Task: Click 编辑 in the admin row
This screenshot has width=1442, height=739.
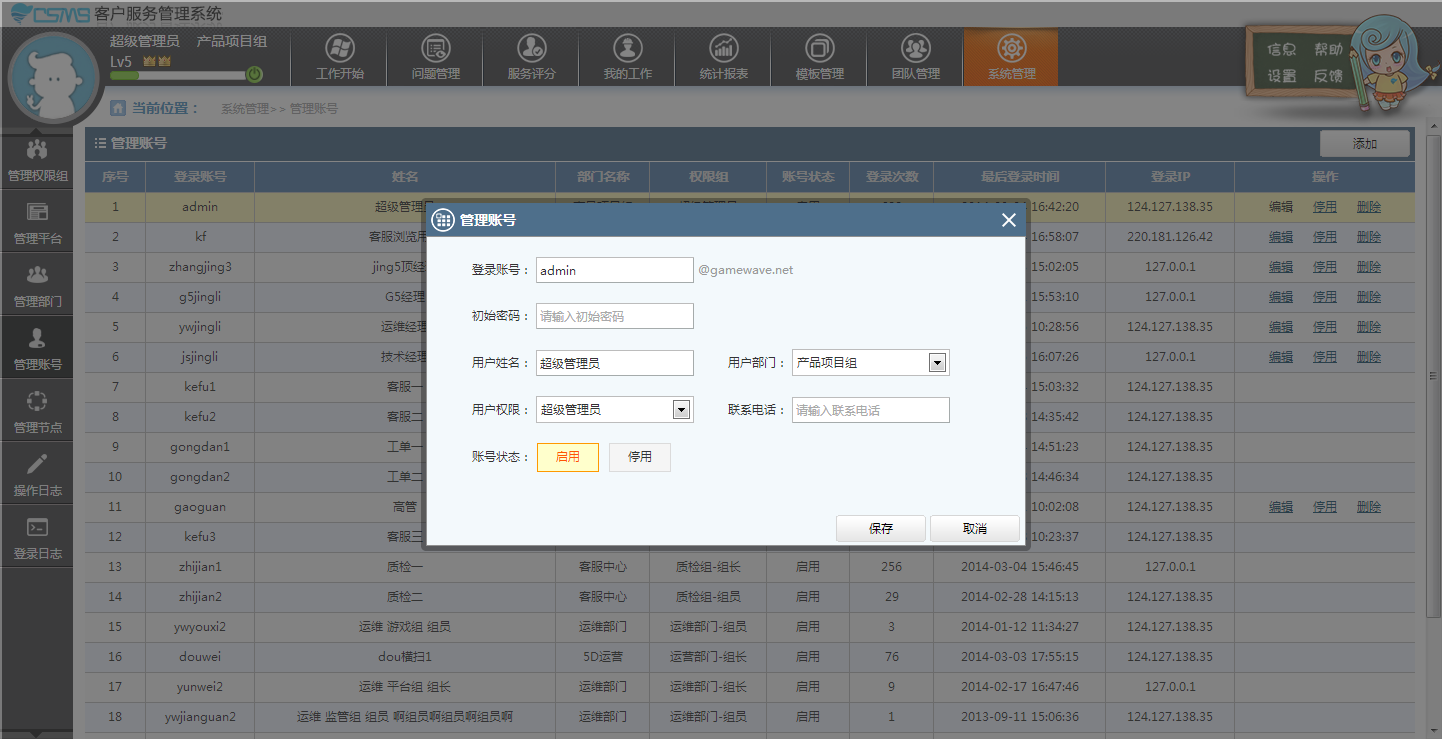Action: click(x=1281, y=207)
